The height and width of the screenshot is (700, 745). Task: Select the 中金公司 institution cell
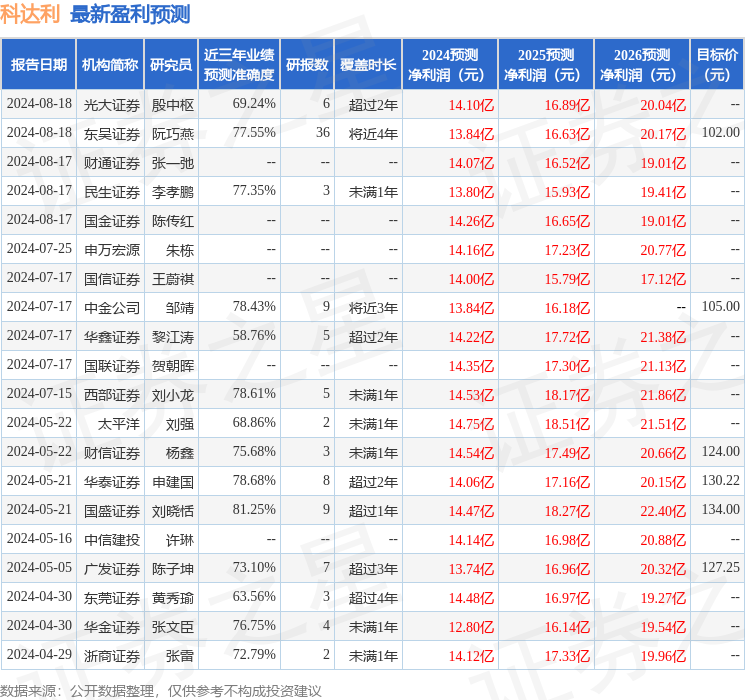point(112,308)
